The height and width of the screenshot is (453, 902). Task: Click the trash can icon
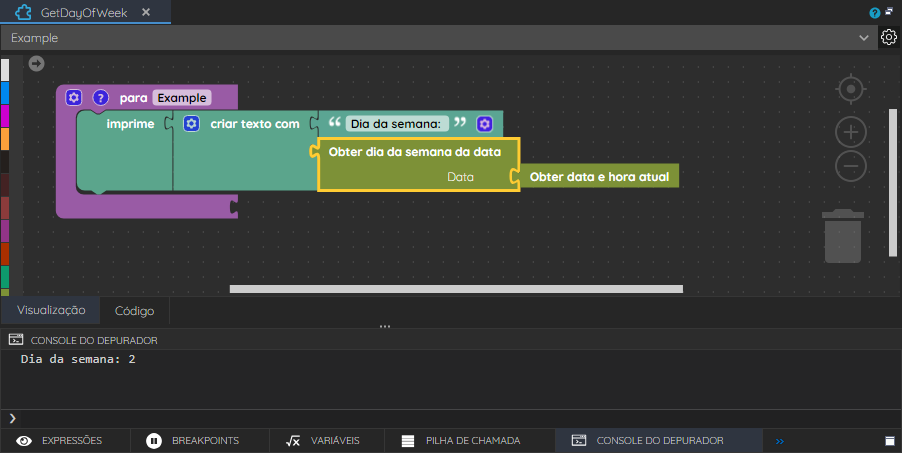tap(843, 236)
